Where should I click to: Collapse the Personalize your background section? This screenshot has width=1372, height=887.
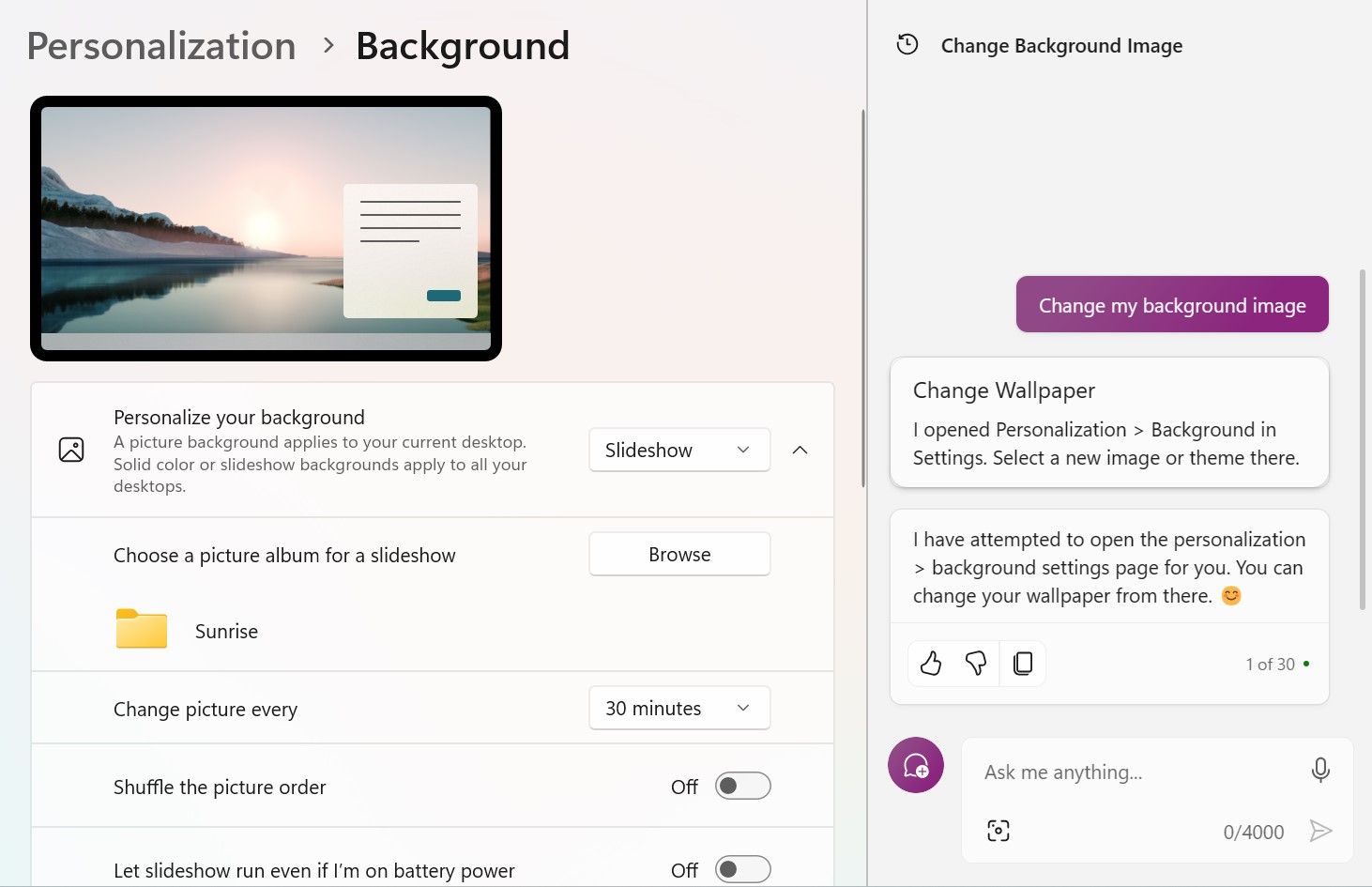(800, 450)
